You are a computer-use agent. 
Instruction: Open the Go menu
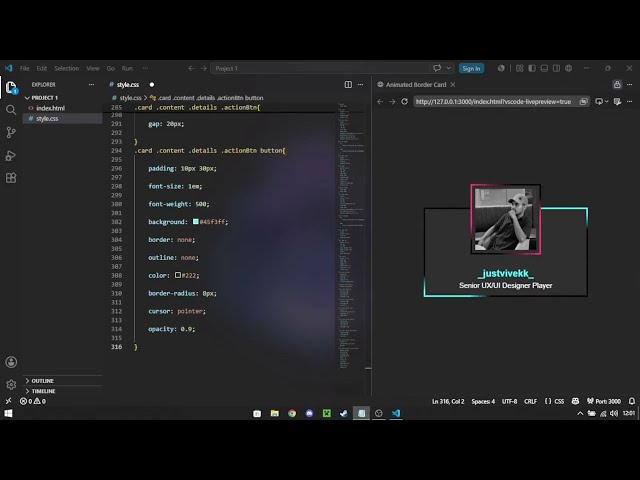click(x=111, y=68)
